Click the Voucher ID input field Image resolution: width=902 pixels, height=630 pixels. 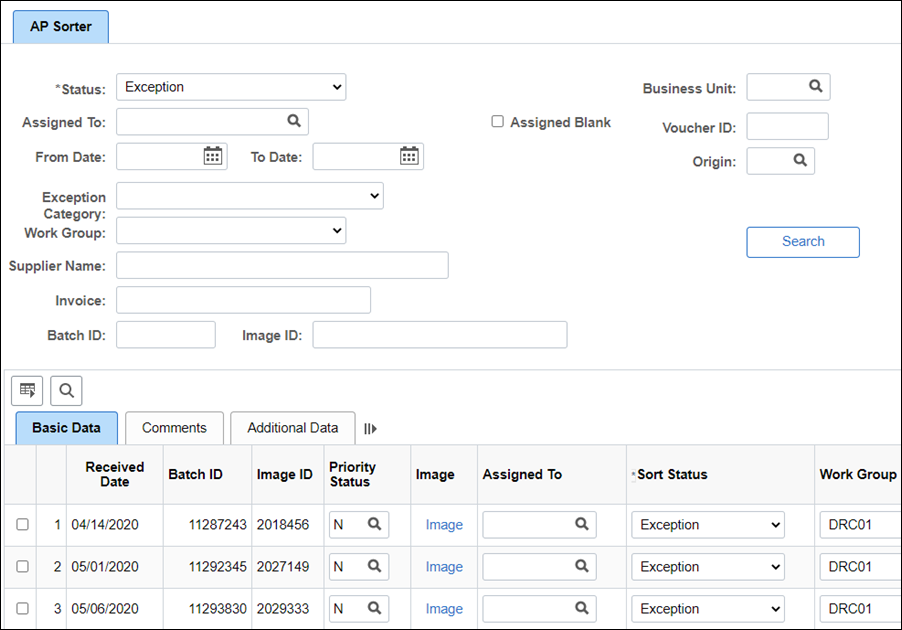pyautogui.click(x=788, y=127)
